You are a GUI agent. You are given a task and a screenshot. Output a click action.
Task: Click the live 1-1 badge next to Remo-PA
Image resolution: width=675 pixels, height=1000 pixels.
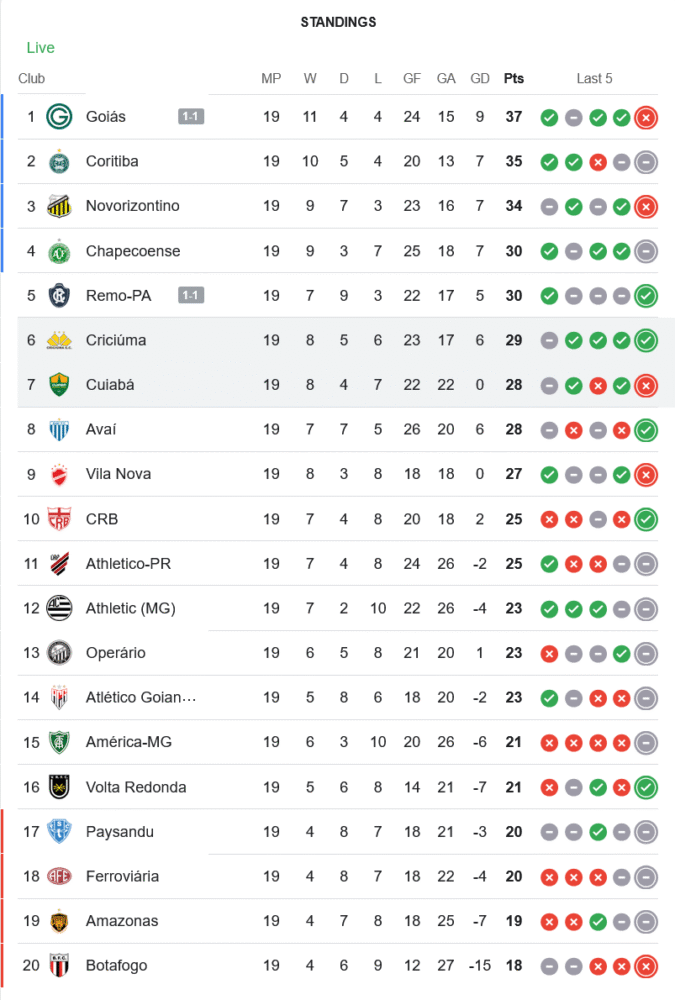click(191, 296)
